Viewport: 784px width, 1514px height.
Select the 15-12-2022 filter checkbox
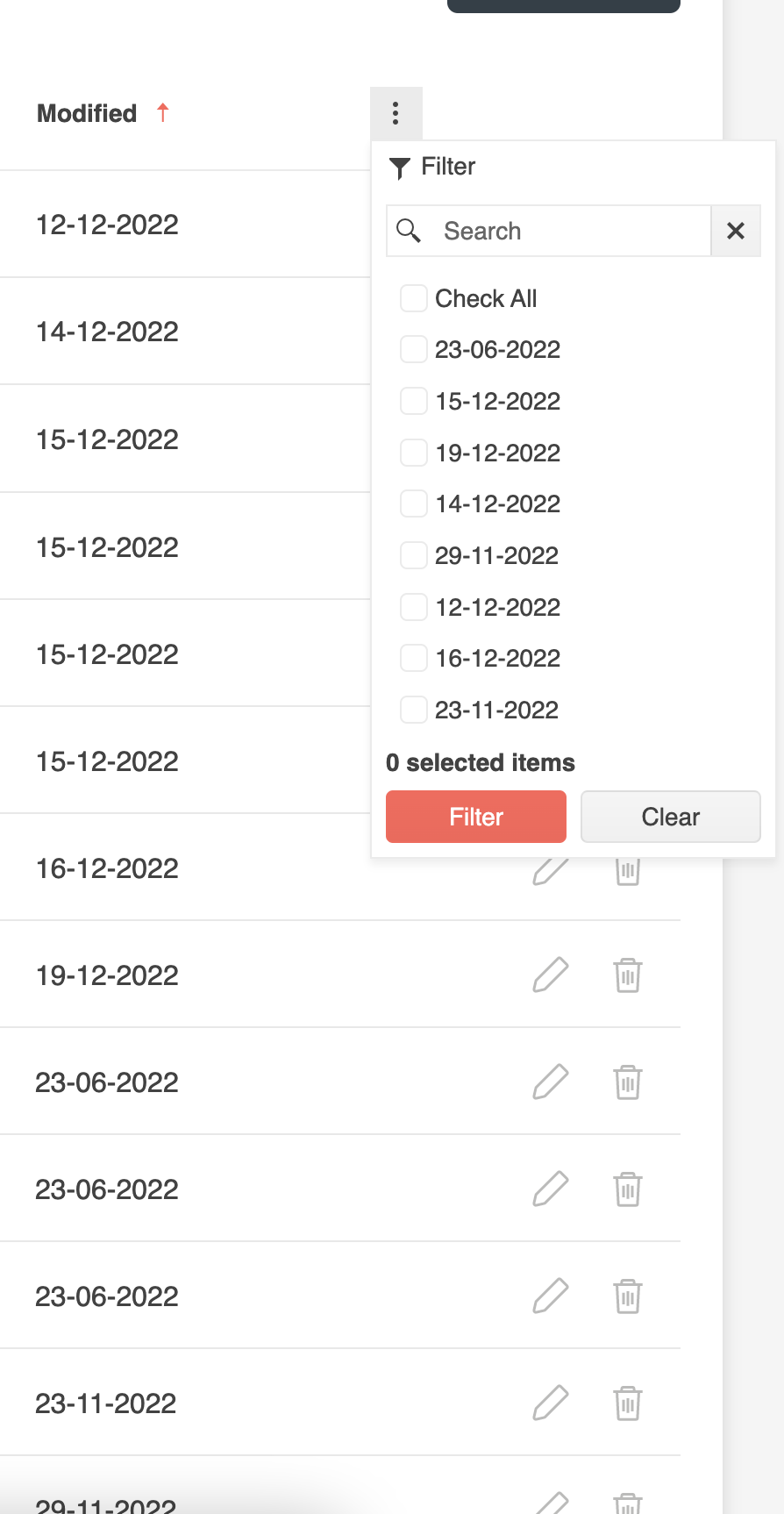click(413, 401)
